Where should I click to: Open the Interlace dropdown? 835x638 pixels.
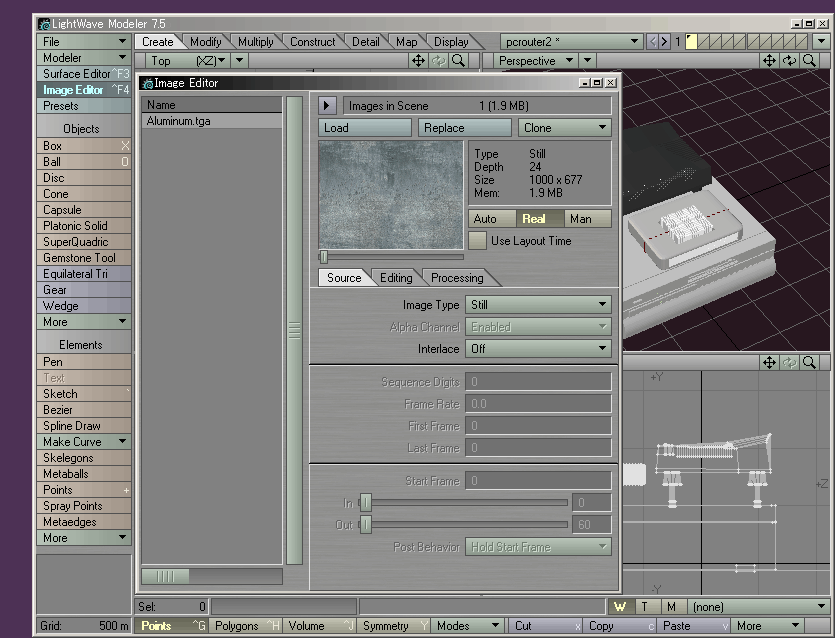(x=538, y=348)
